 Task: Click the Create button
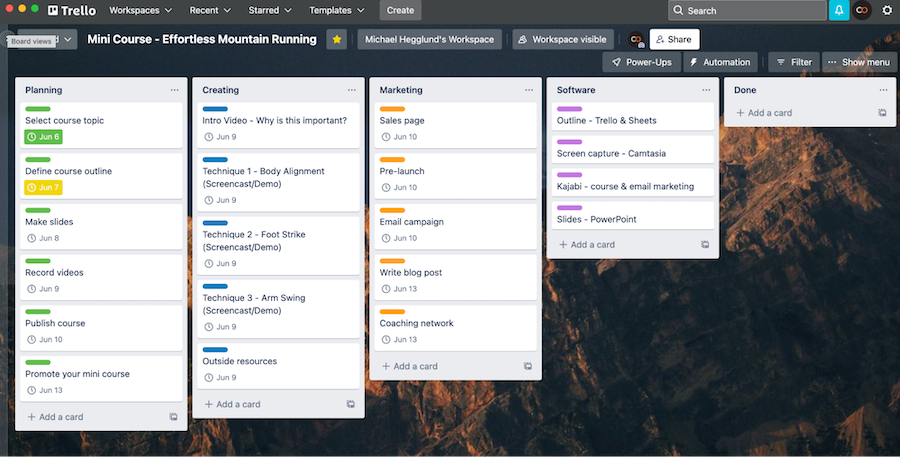coord(400,10)
